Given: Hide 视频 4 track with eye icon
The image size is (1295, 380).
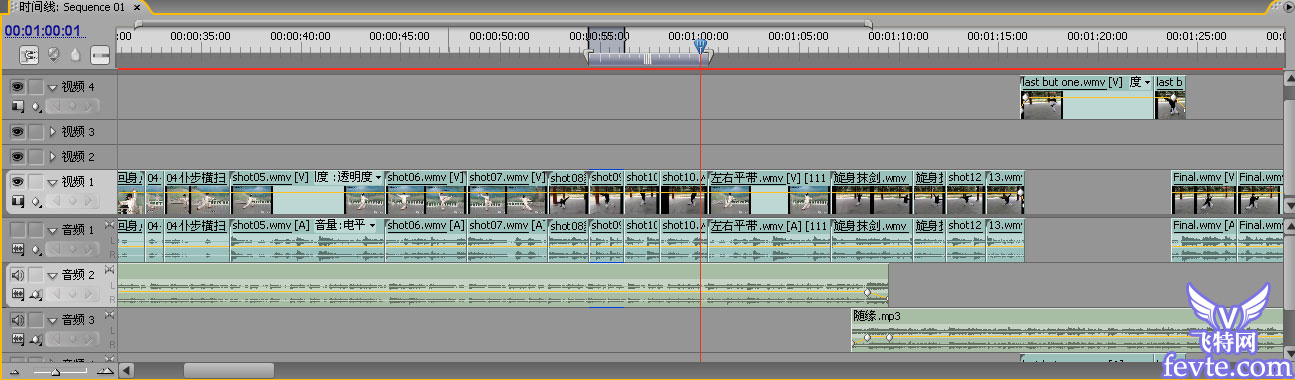Looking at the screenshot, I should (17, 87).
